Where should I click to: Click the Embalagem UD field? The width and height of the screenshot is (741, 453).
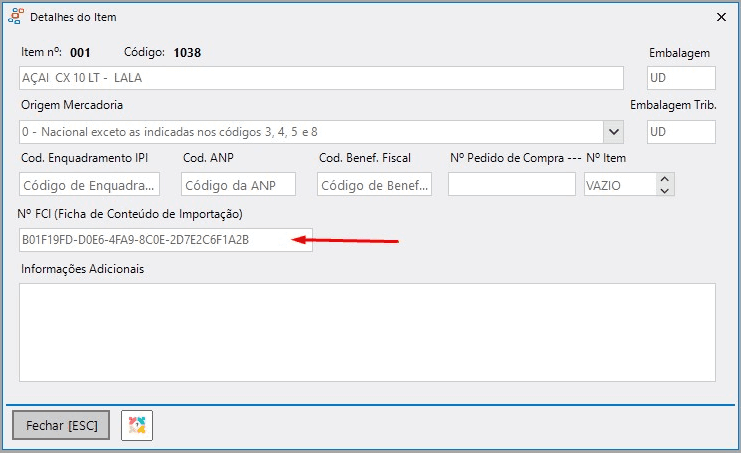[681, 78]
